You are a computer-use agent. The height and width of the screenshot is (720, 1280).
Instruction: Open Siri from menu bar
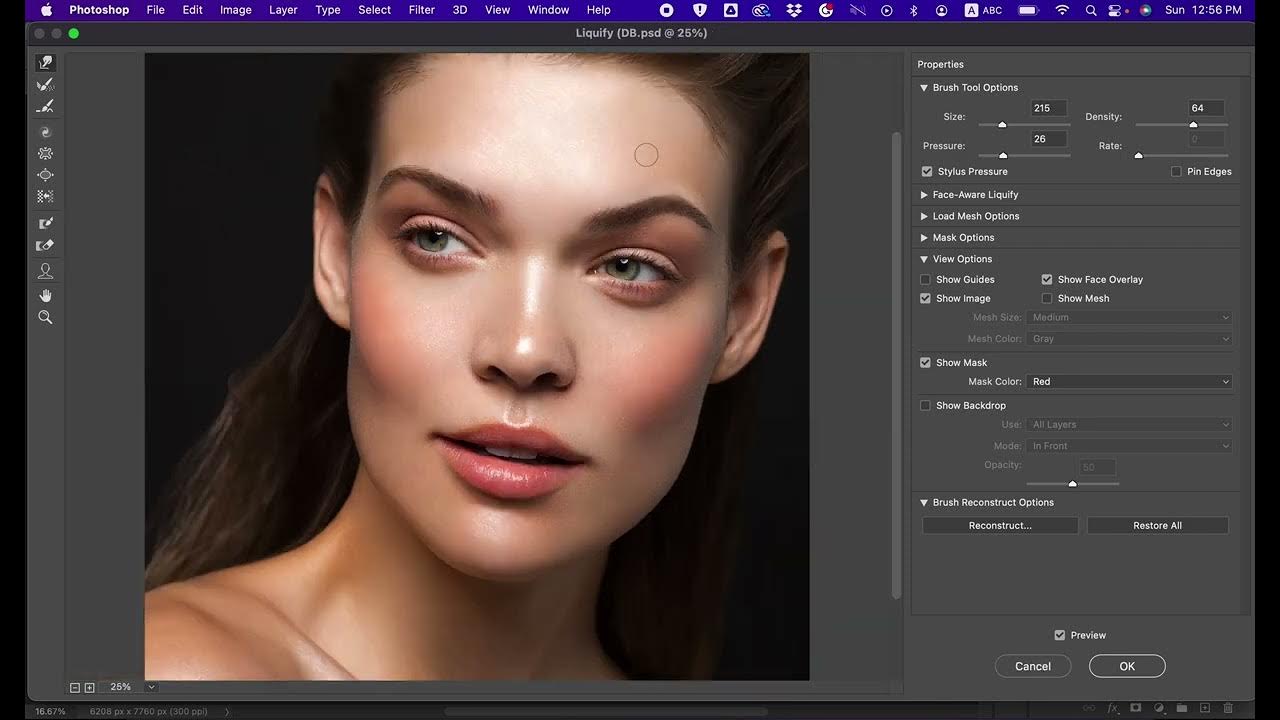click(x=1145, y=10)
